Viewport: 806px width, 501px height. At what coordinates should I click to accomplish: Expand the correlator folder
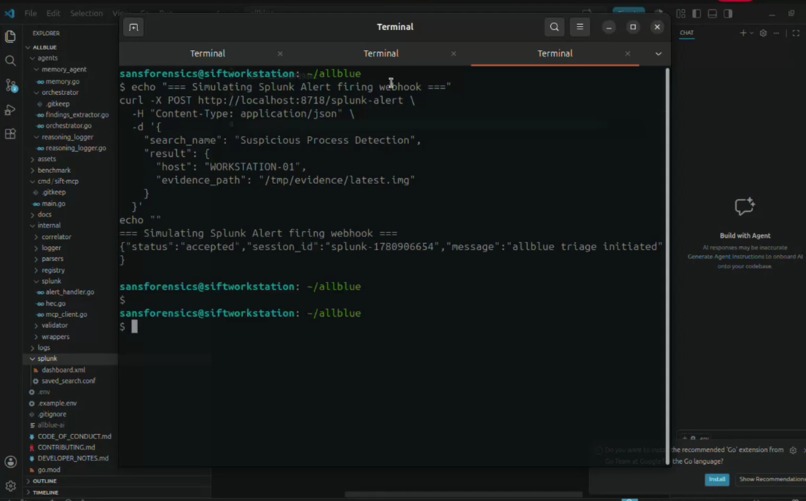click(56, 237)
